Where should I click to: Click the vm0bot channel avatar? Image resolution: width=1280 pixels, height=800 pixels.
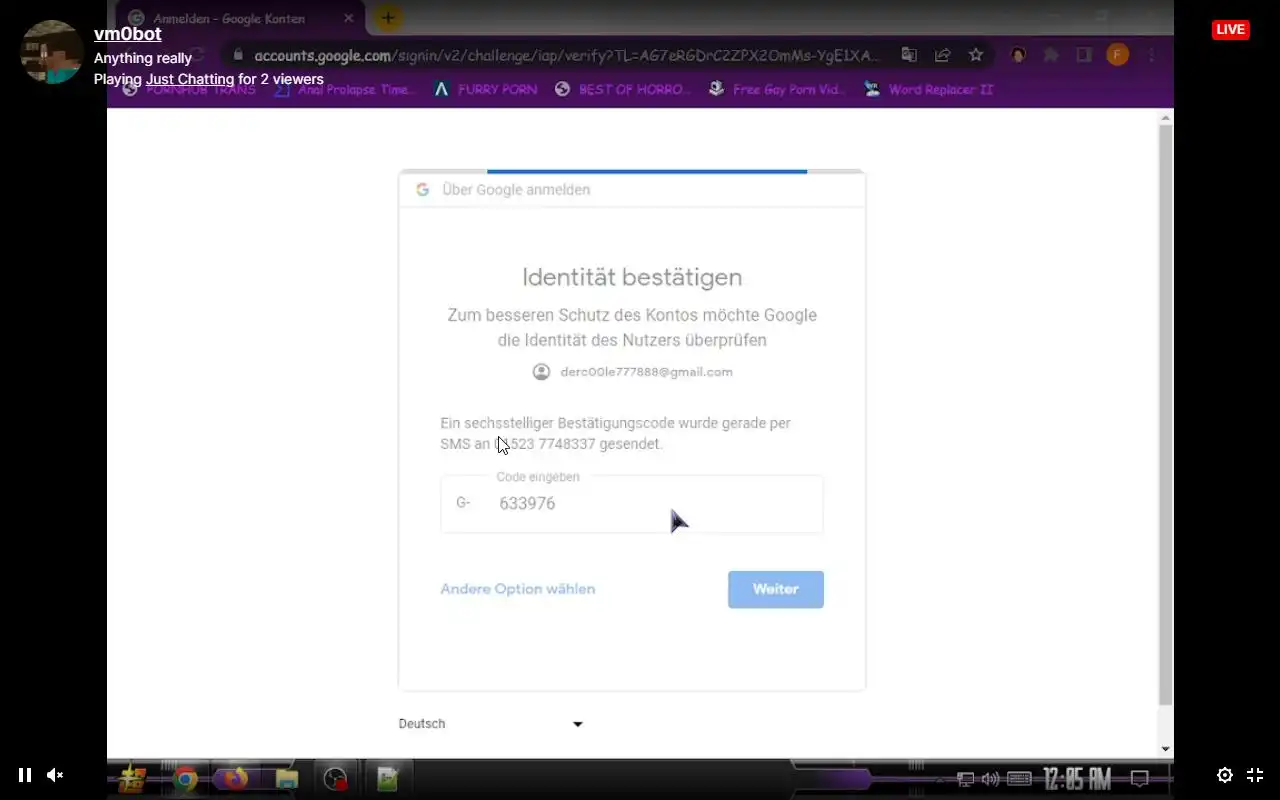[x=52, y=52]
